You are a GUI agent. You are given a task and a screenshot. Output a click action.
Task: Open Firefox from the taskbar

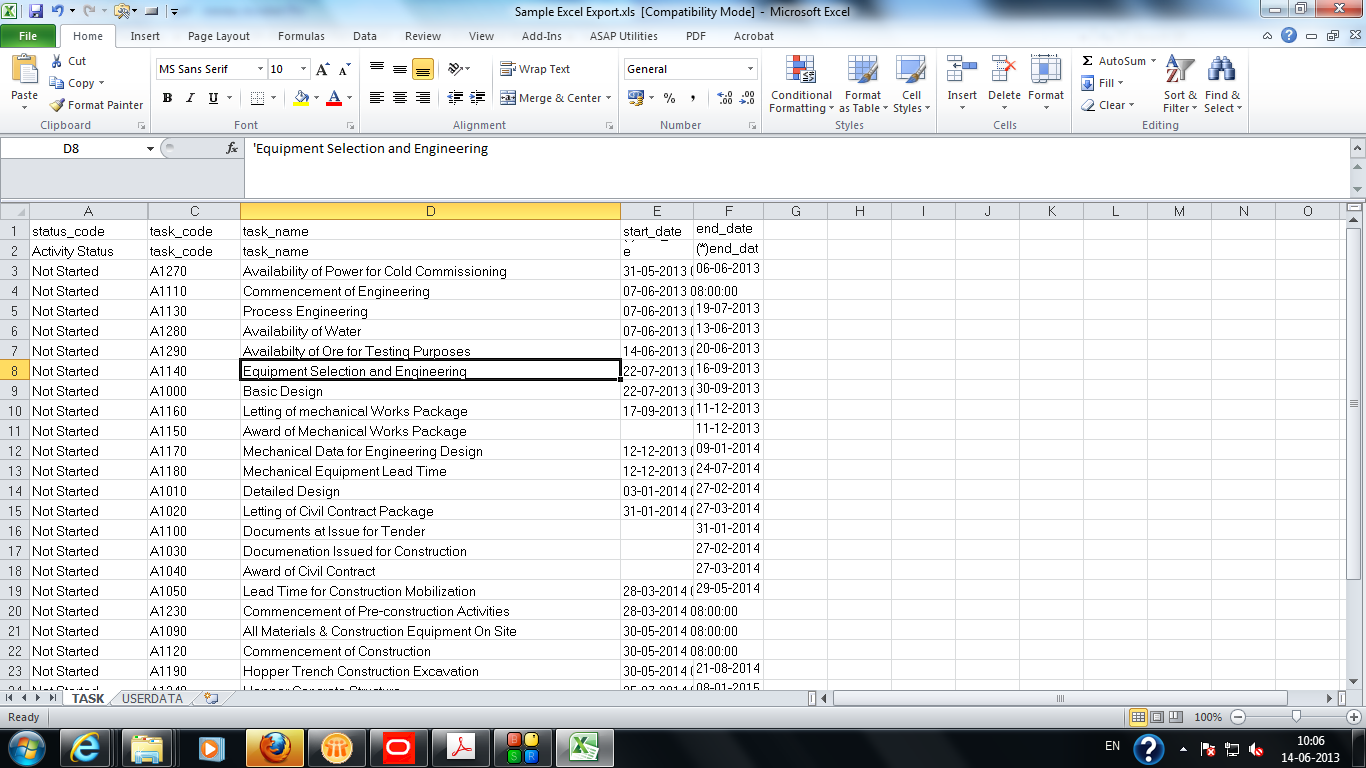(273, 748)
